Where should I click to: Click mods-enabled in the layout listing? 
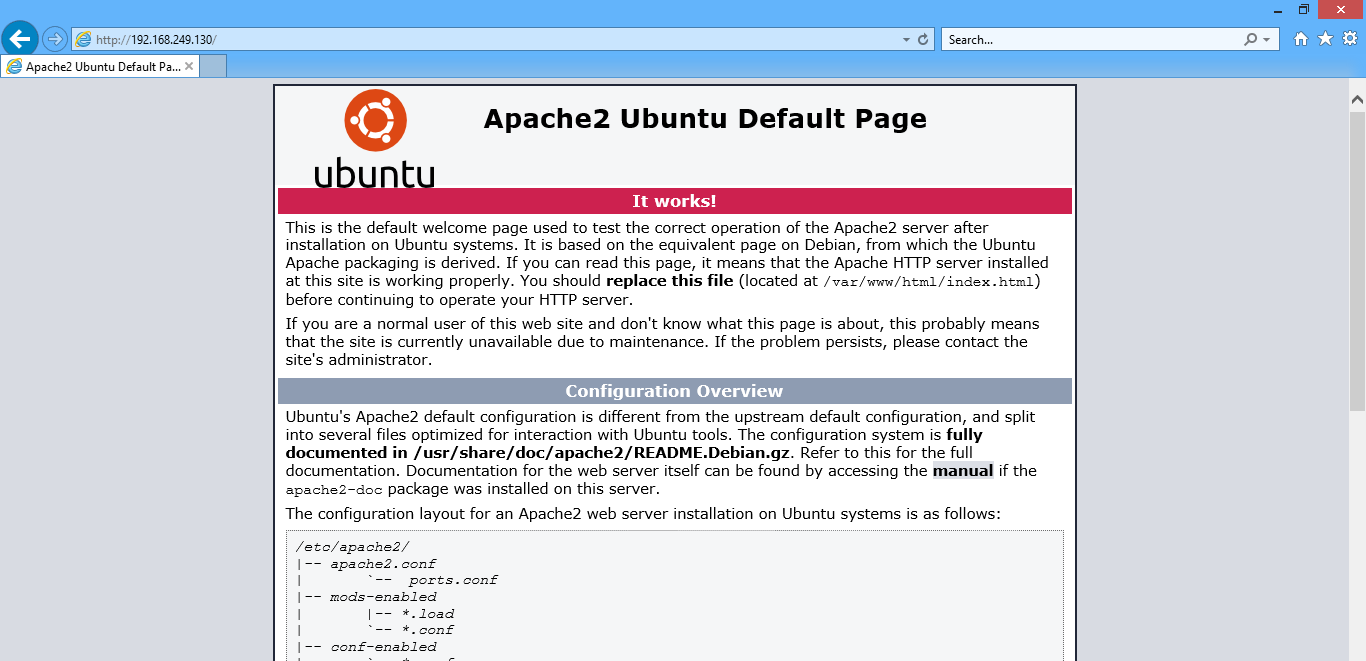[383, 597]
